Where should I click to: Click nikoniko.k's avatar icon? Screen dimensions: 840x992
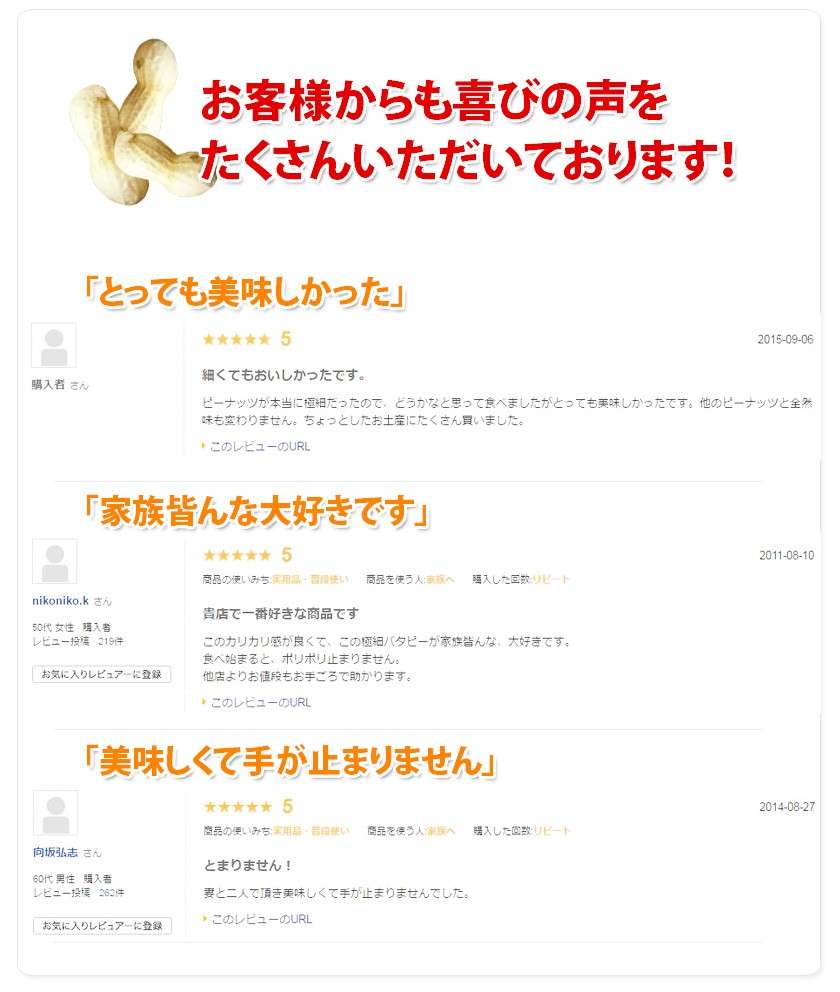(x=54, y=562)
